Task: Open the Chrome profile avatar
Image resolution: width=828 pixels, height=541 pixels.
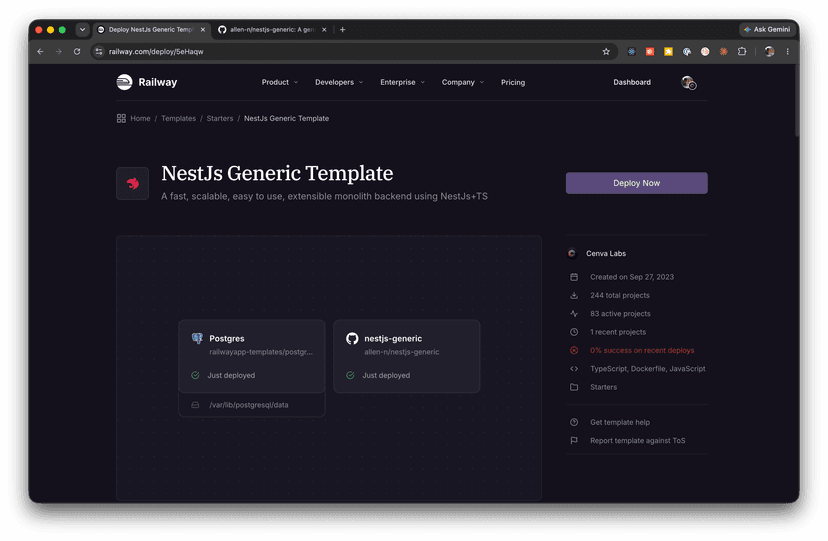Action: (x=769, y=51)
